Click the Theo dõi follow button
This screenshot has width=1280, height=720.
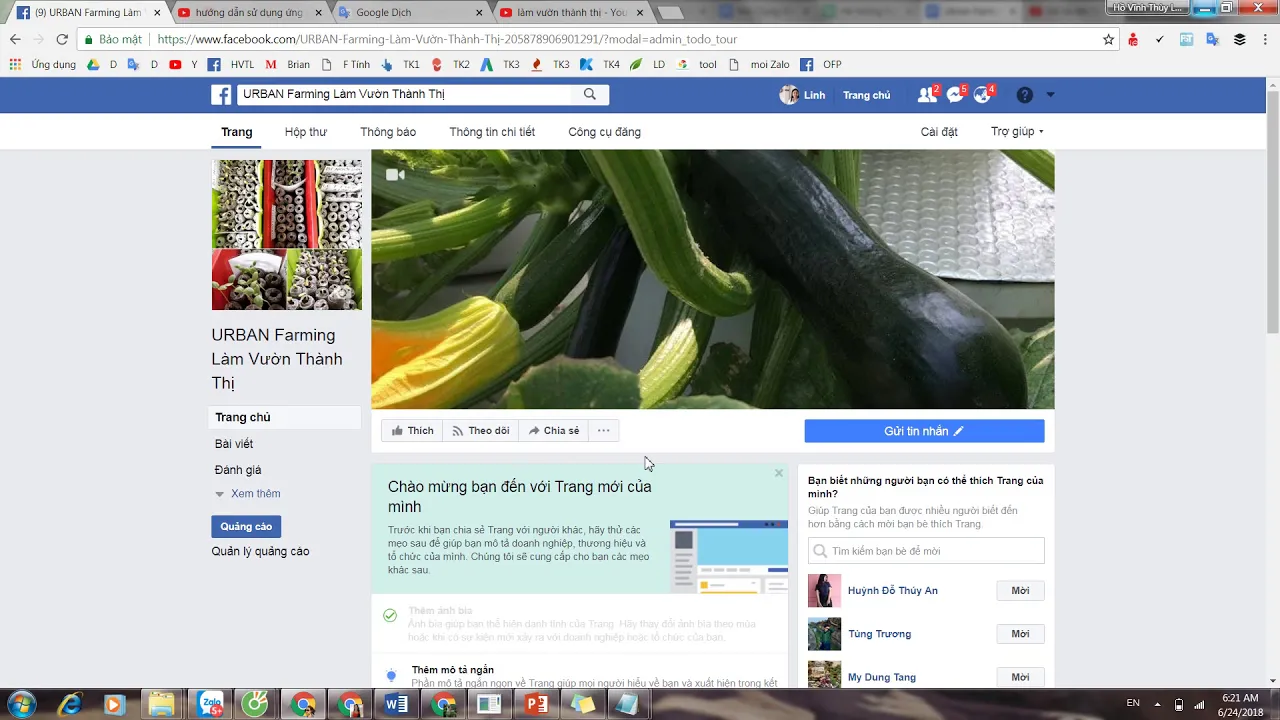pyautogui.click(x=481, y=431)
